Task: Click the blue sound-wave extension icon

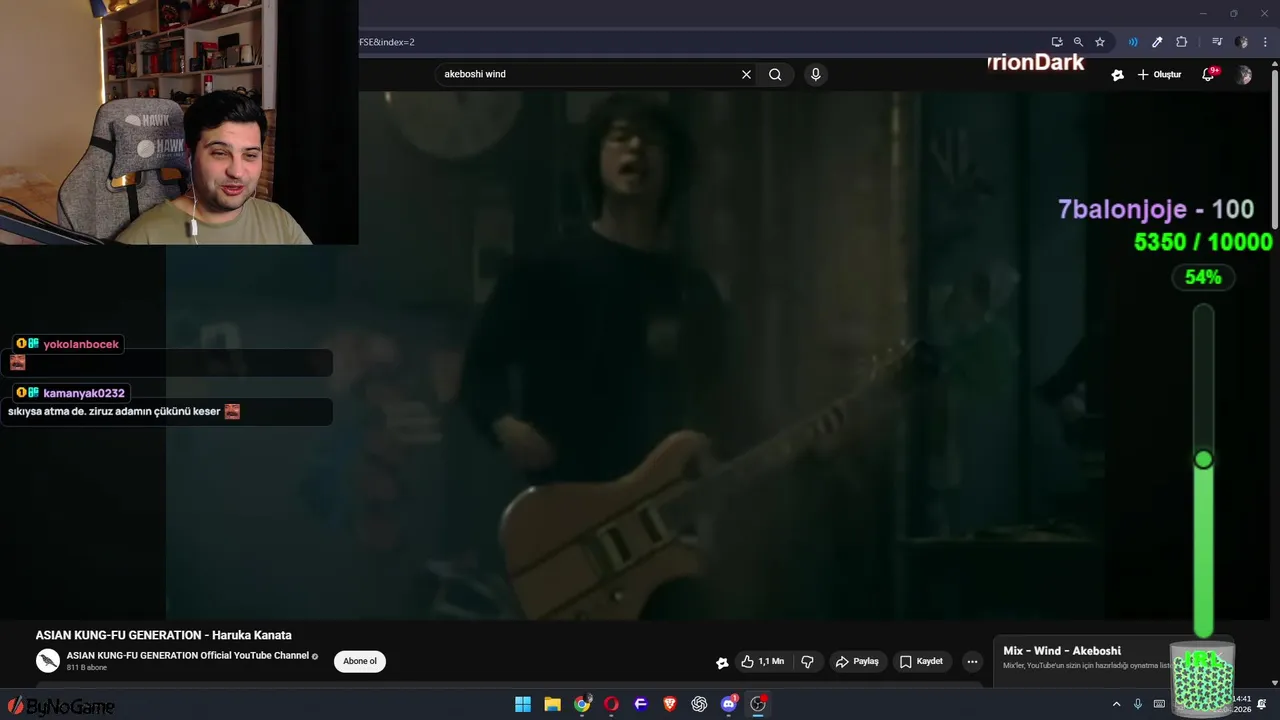Action: pos(1133,42)
